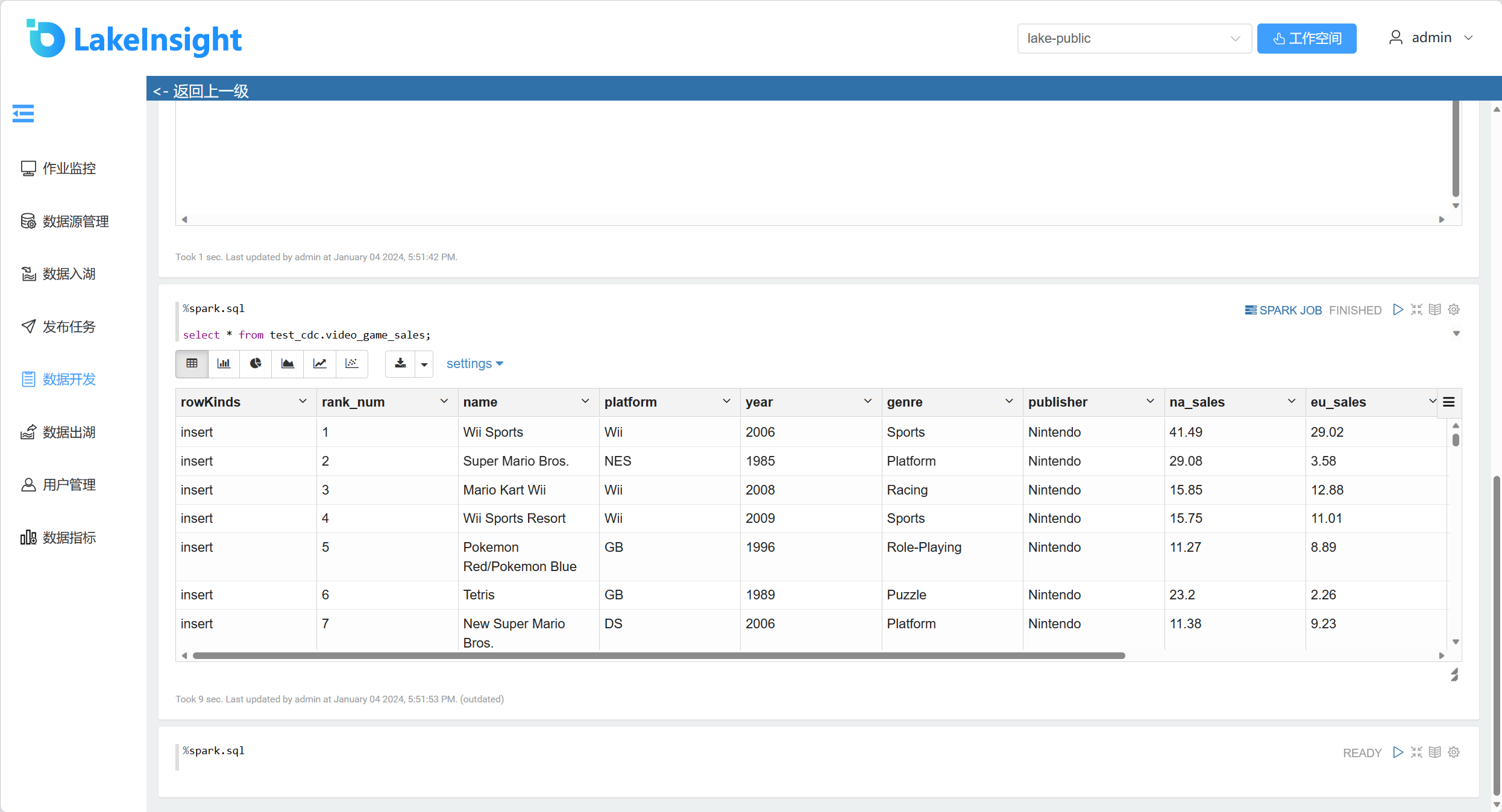Open the SPARK JOB link
This screenshot has height=812, width=1502.
click(x=1283, y=310)
